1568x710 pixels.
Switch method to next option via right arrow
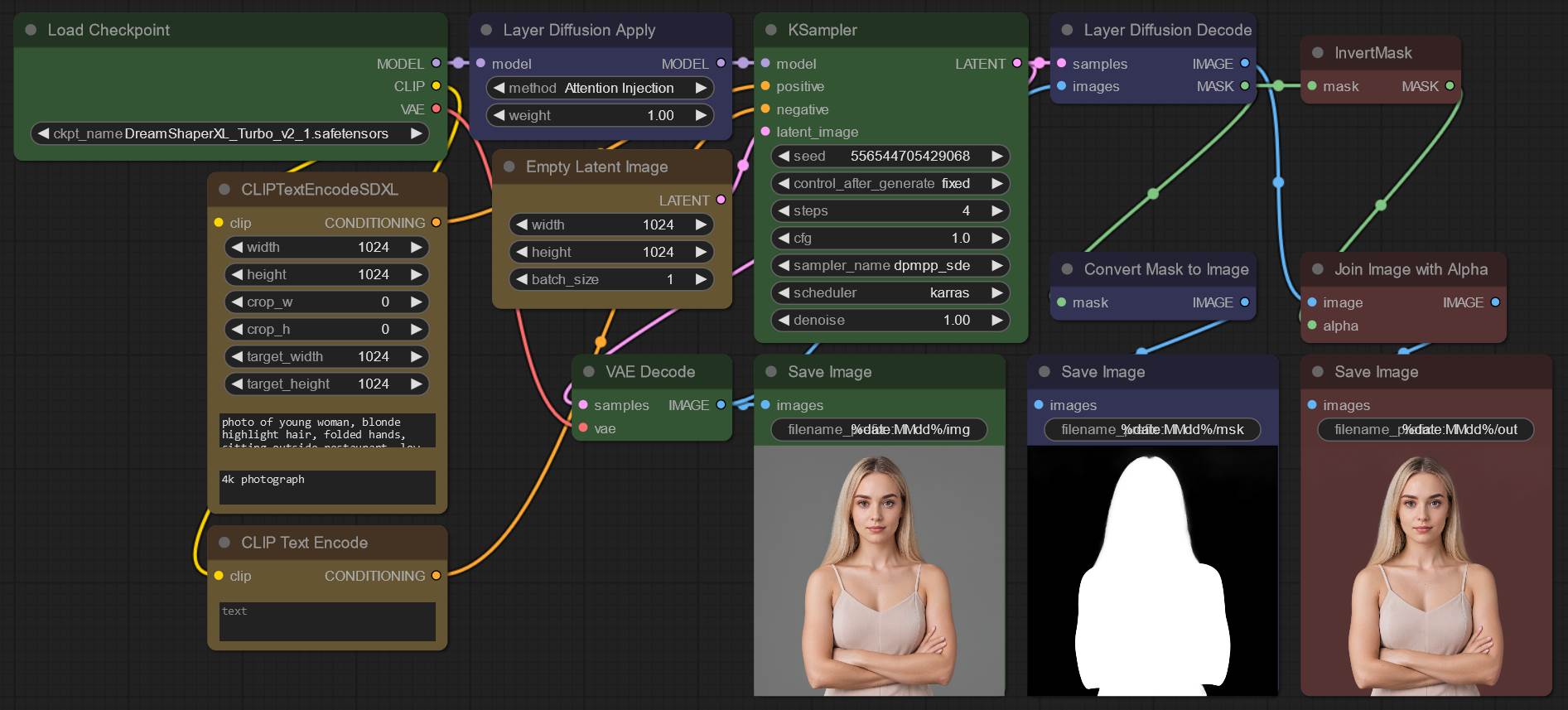(x=701, y=88)
